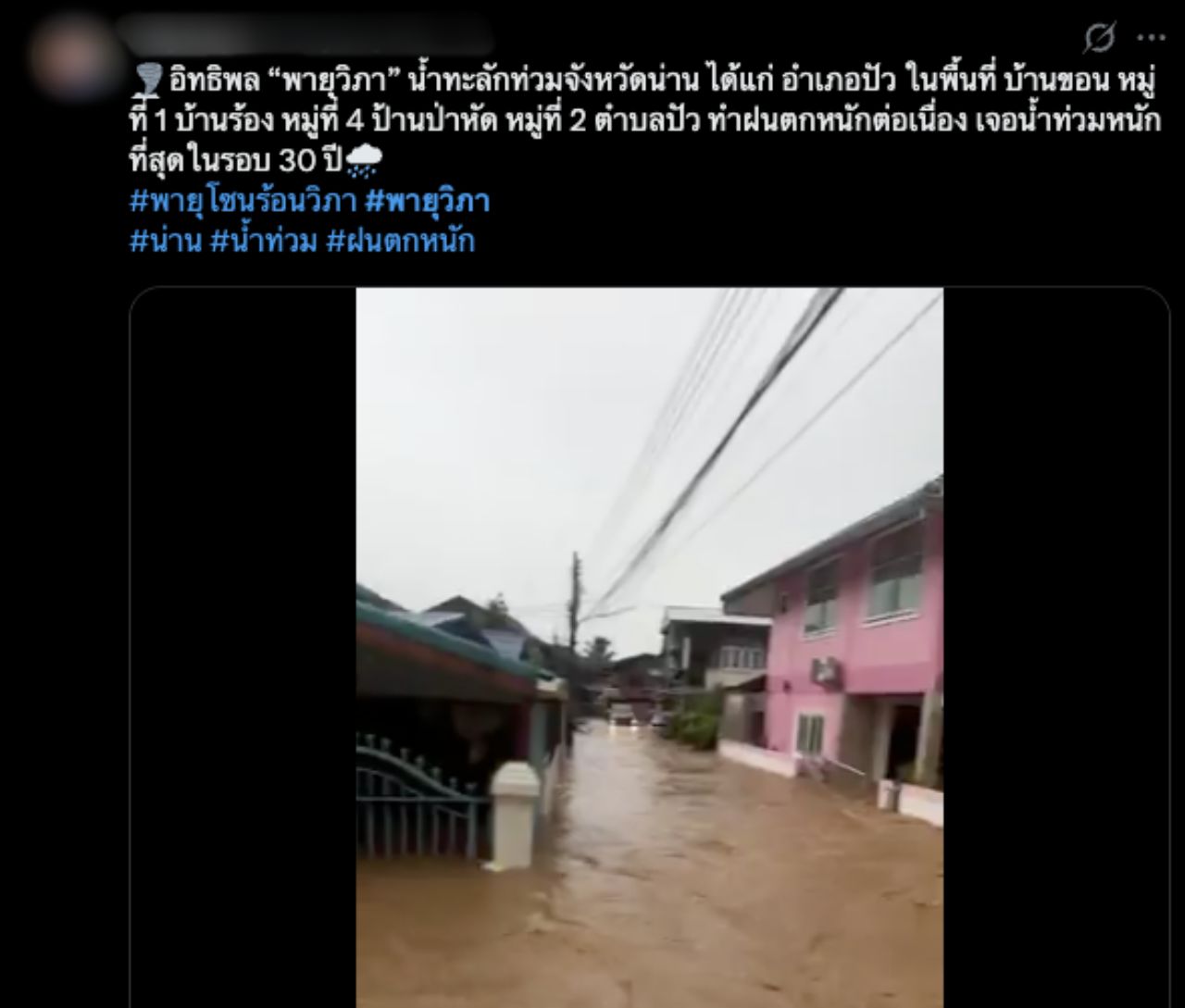Open the #ฝนตกหนัก hashtag
This screenshot has height=1008, width=1185.
pyautogui.click(x=400, y=242)
